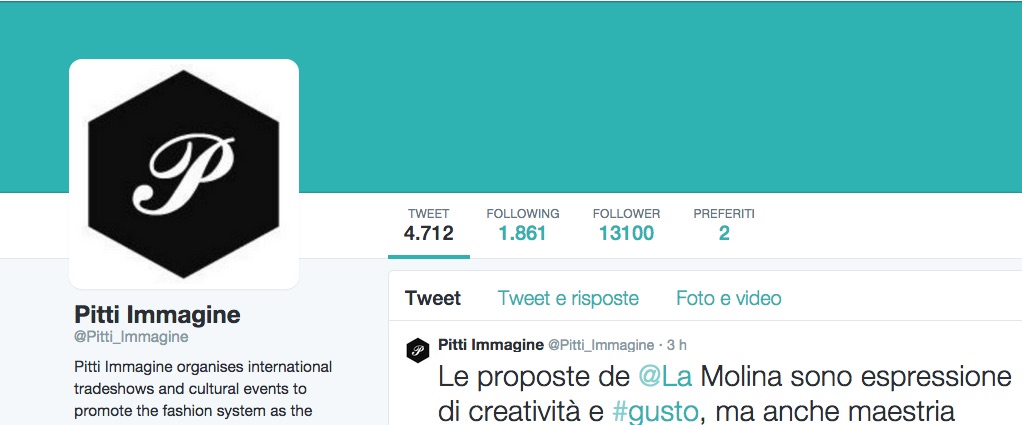Image resolution: width=1022 pixels, height=425 pixels.
Task: Open the Preferiti count of 2
Action: click(x=724, y=226)
